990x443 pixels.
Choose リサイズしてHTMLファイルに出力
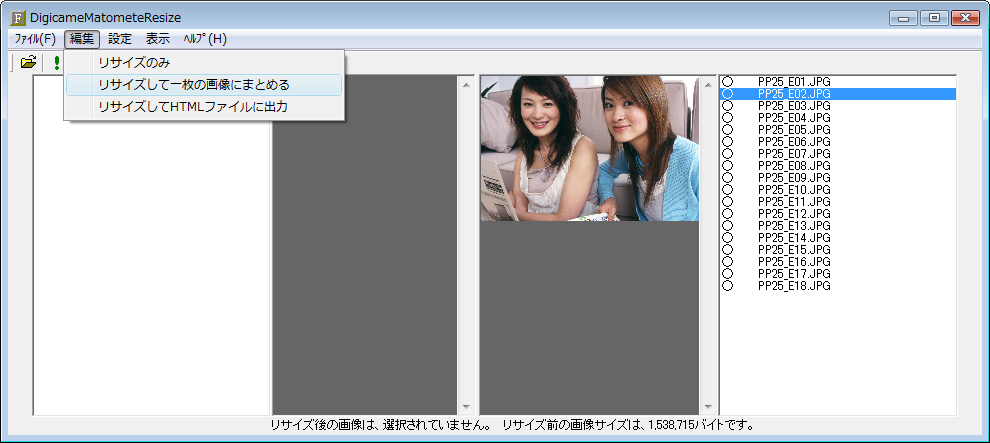click(205, 107)
